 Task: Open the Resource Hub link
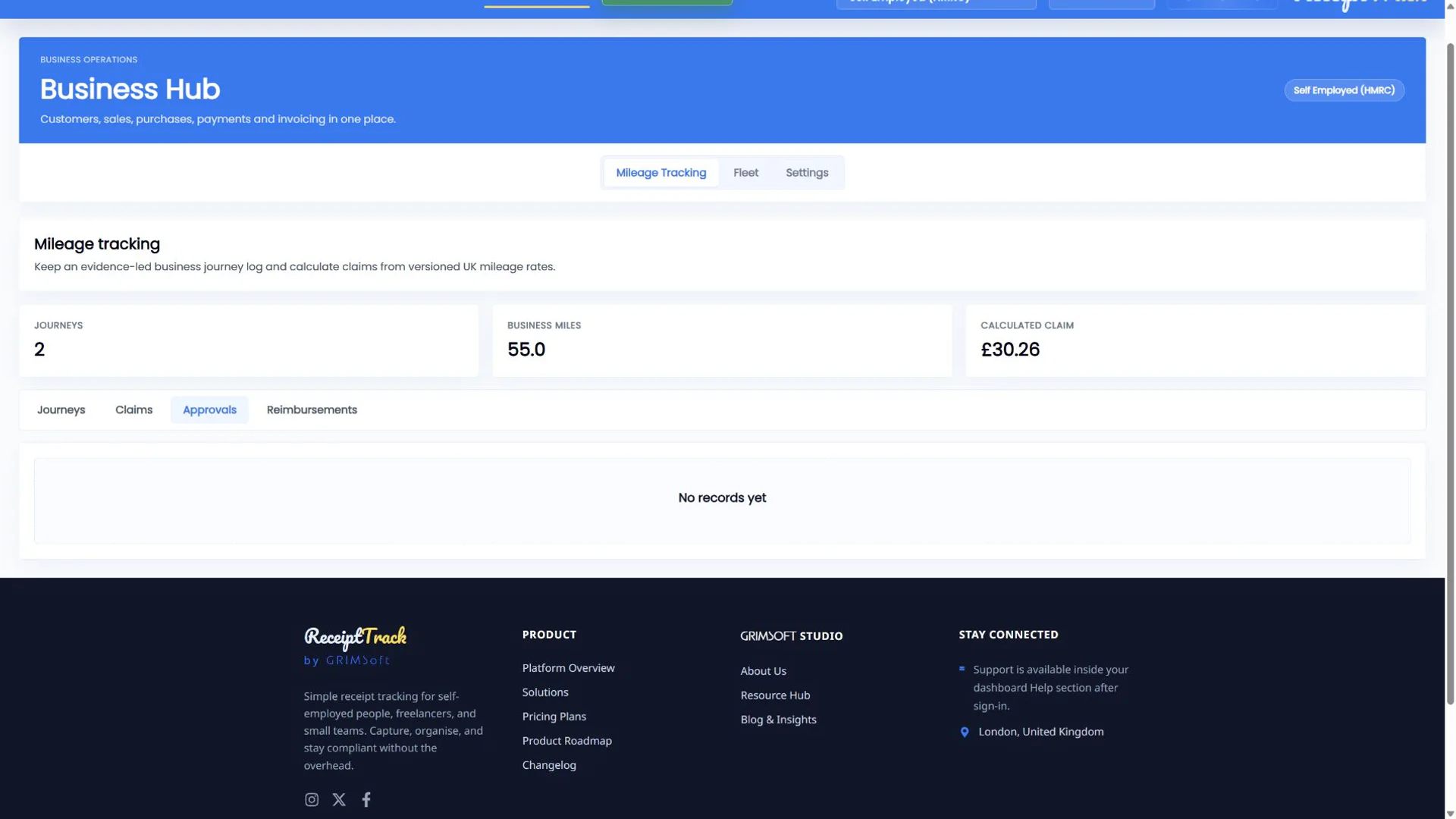[775, 695]
